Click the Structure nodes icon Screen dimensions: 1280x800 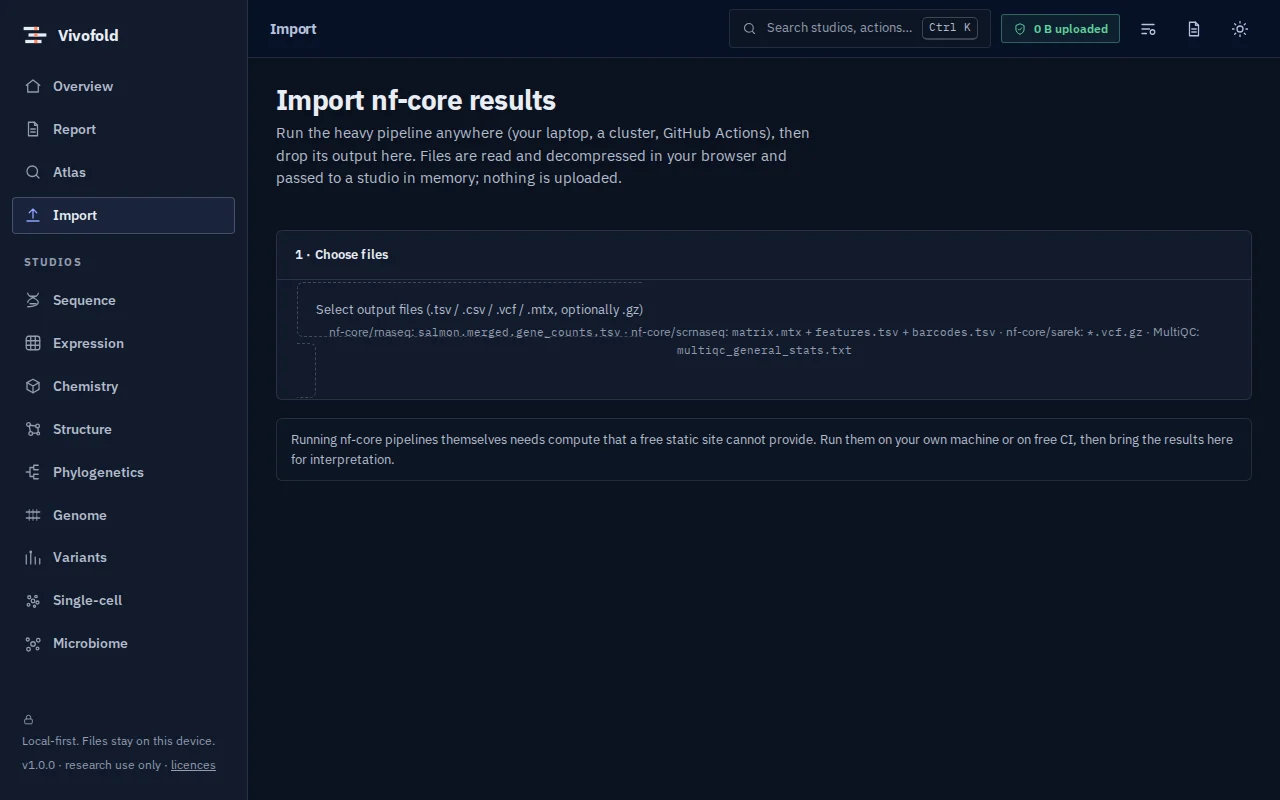tap(33, 429)
